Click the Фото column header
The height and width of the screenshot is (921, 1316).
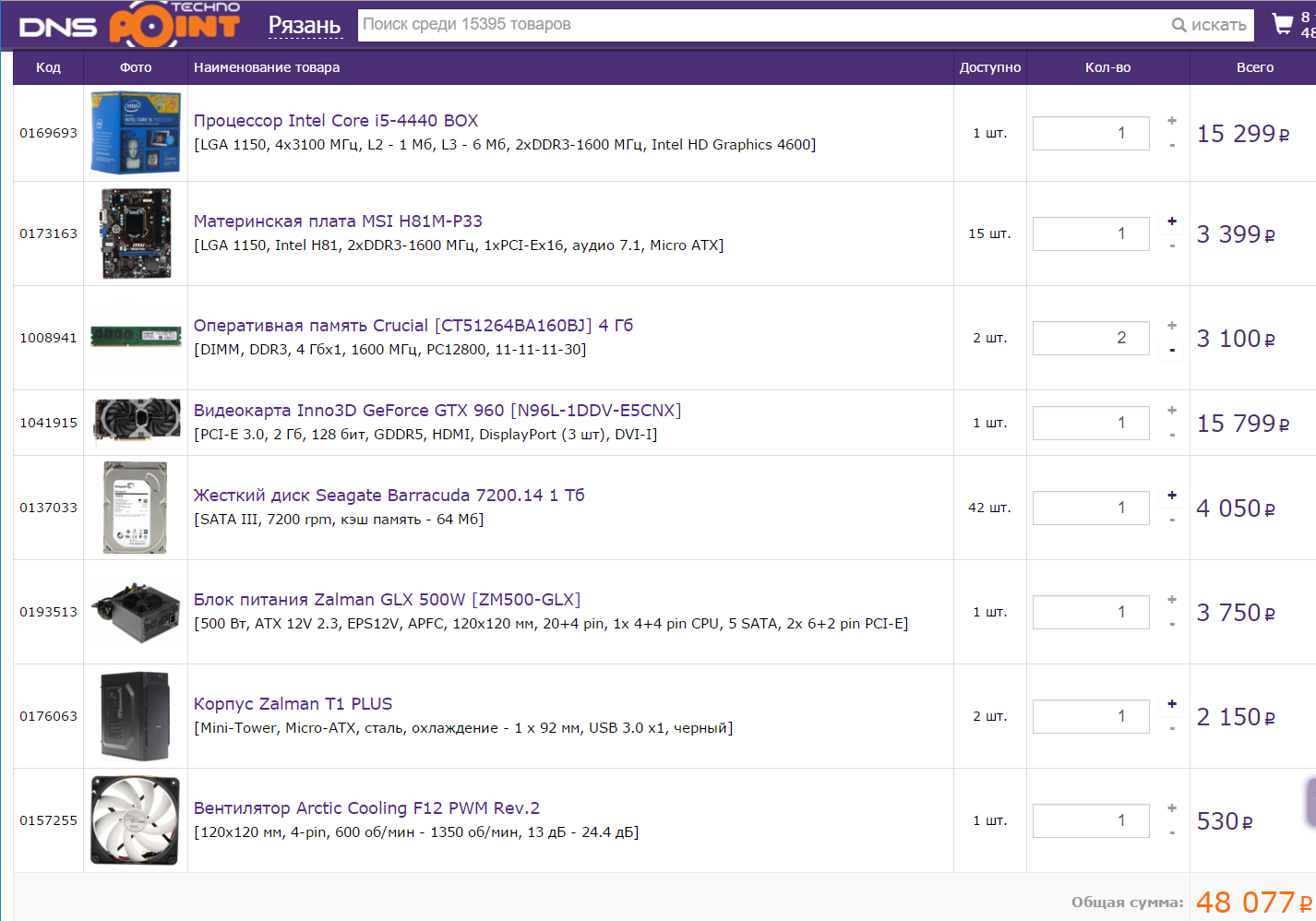point(136,67)
